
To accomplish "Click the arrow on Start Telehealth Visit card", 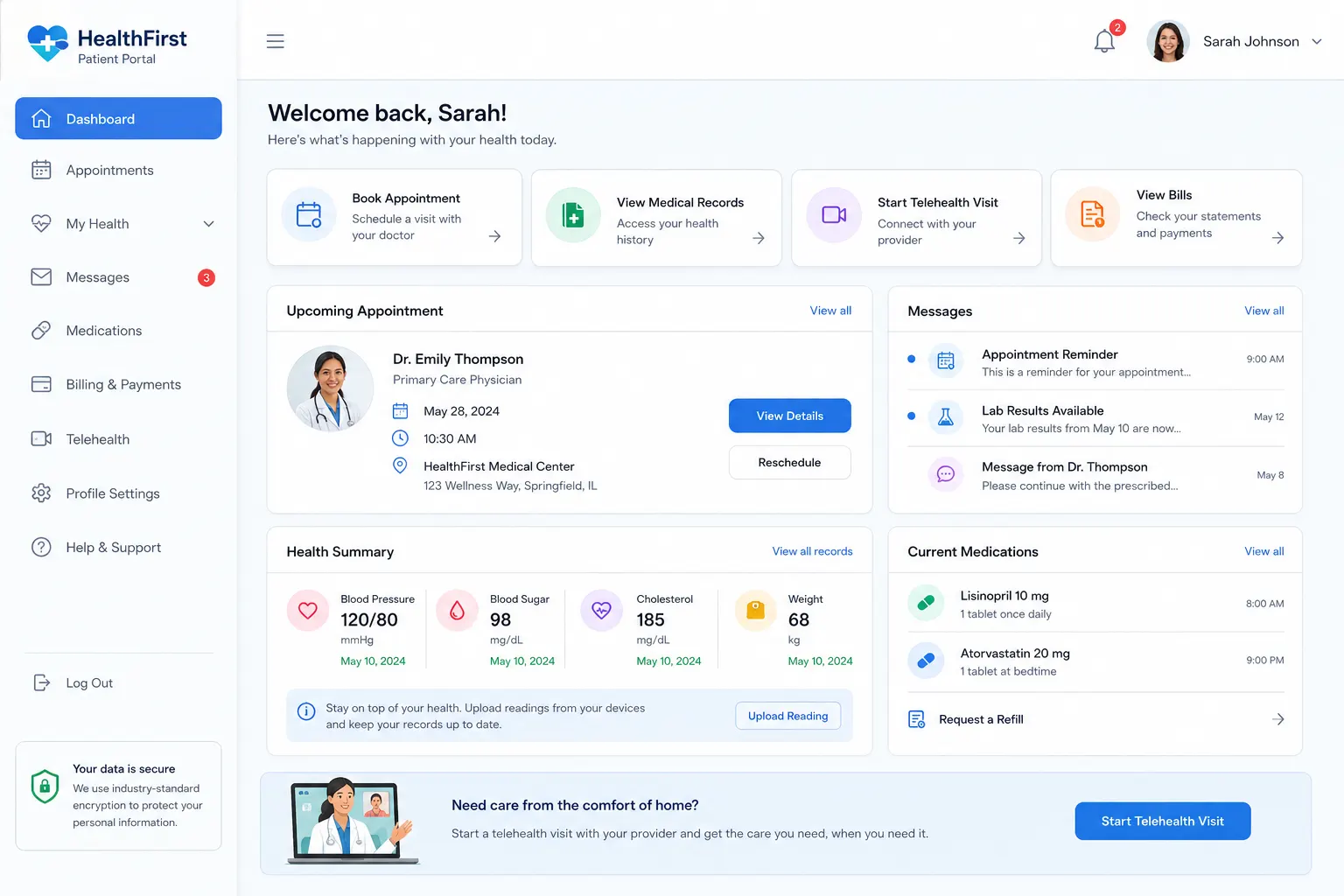I will point(1018,238).
